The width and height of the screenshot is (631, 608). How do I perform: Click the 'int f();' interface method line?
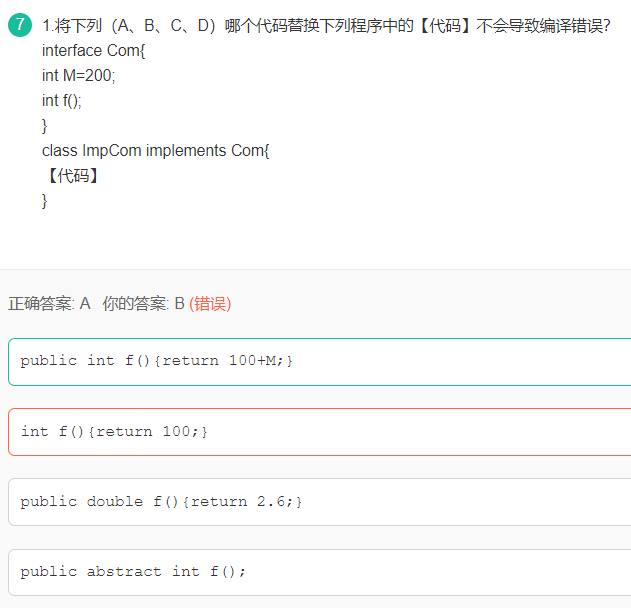coord(62,101)
